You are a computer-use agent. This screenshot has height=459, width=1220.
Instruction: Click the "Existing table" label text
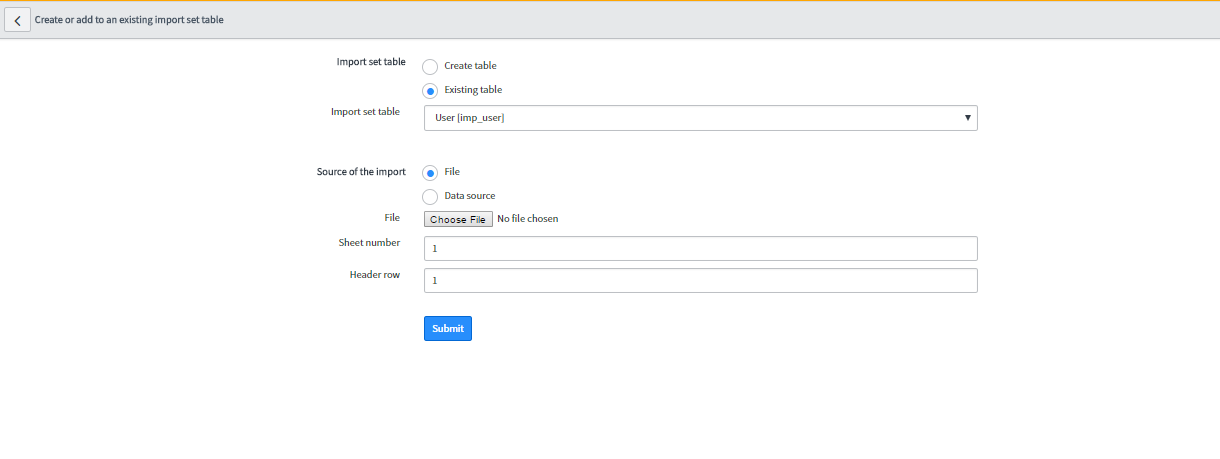(473, 90)
